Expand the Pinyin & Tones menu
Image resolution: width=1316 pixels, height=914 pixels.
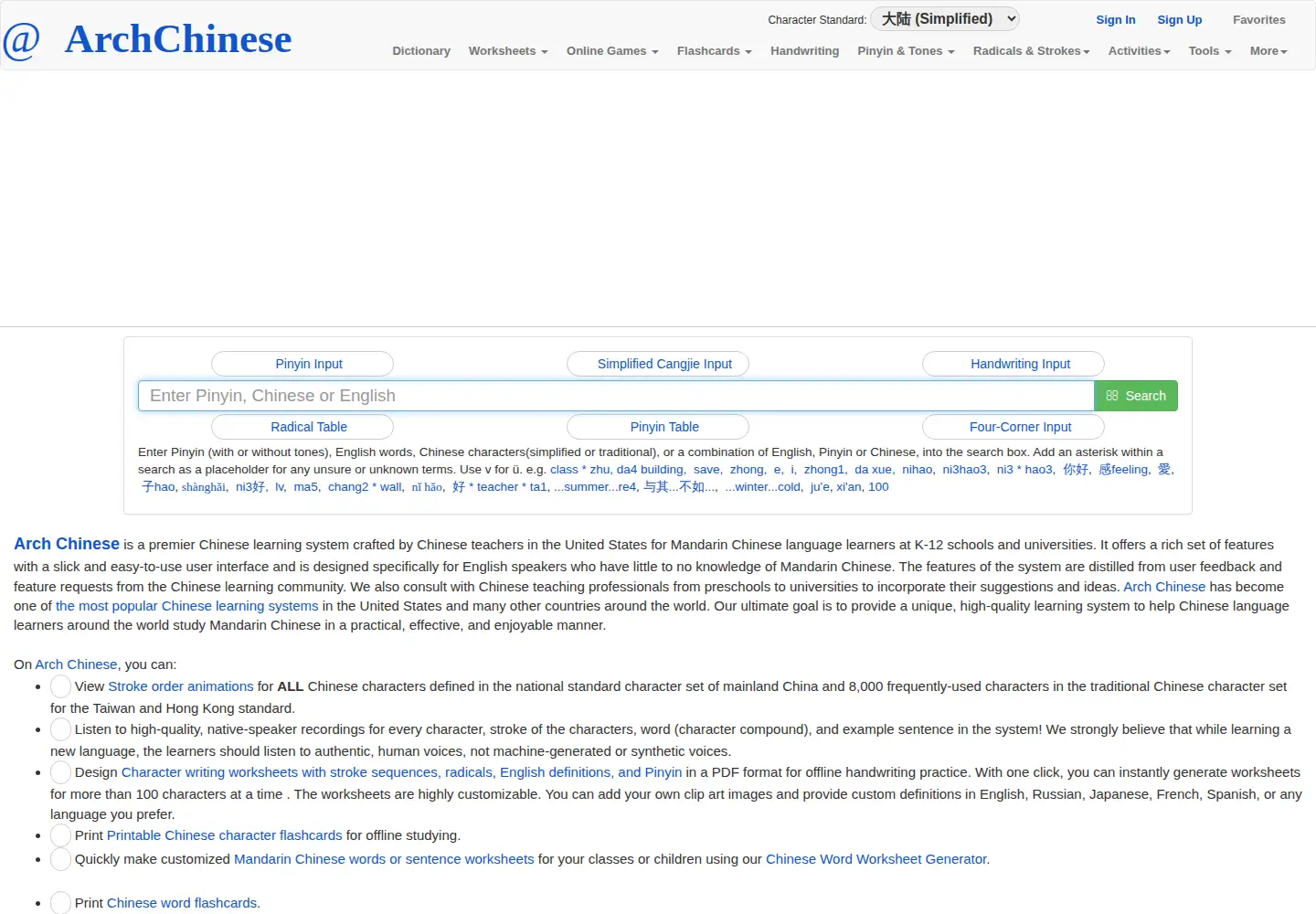point(906,51)
